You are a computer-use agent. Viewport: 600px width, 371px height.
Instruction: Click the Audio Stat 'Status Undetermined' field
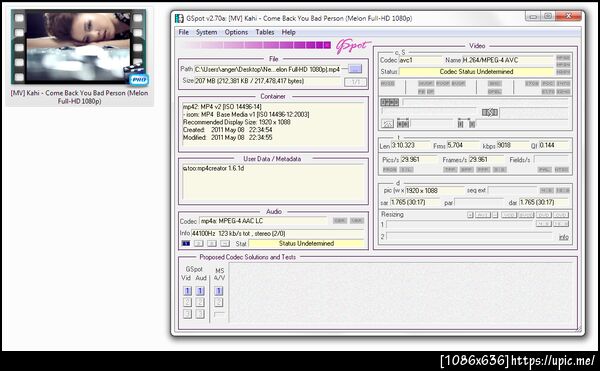point(306,243)
